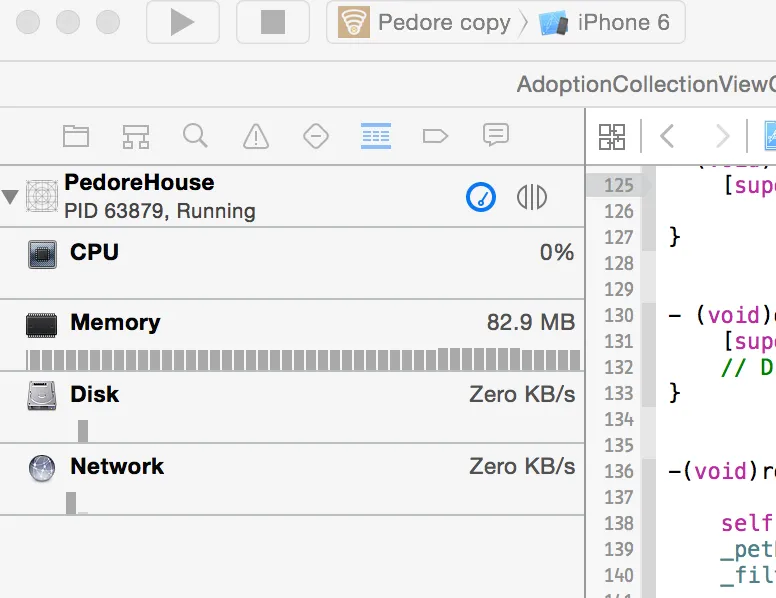Open the Report navigator speech-bubble icon
The height and width of the screenshot is (598, 776).
coord(496,135)
